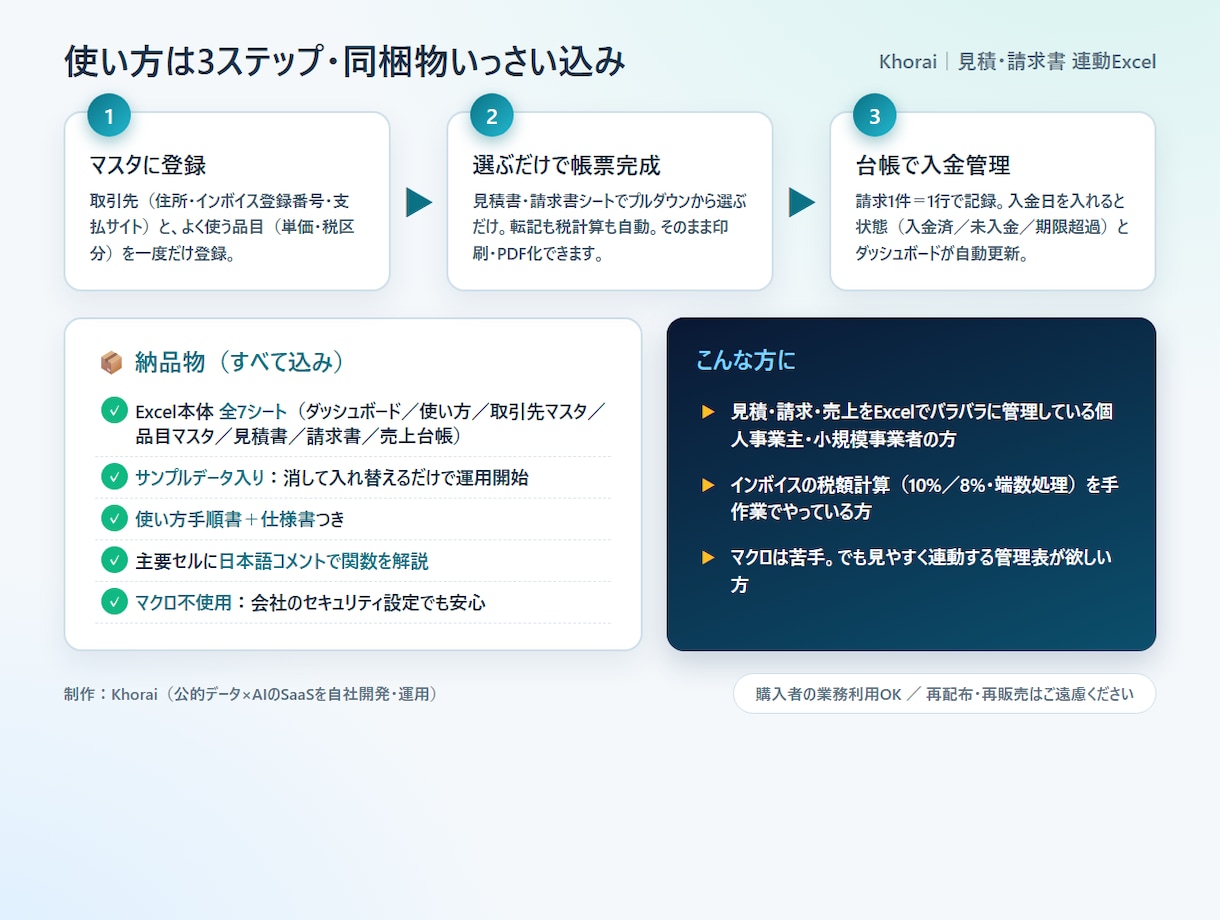
Task: Click the step 3 number badge
Action: pos(875,116)
